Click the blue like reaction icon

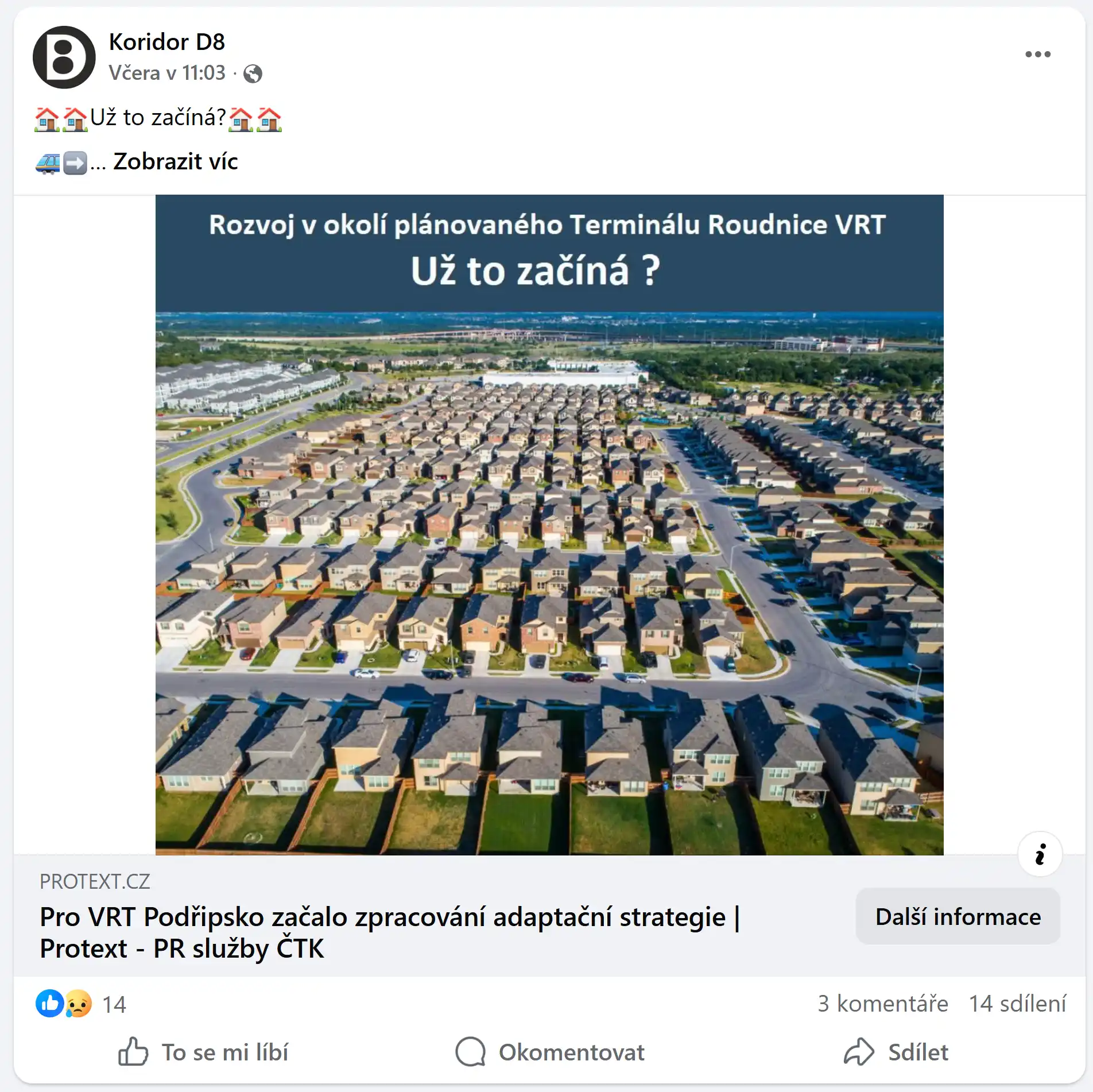coord(50,1003)
